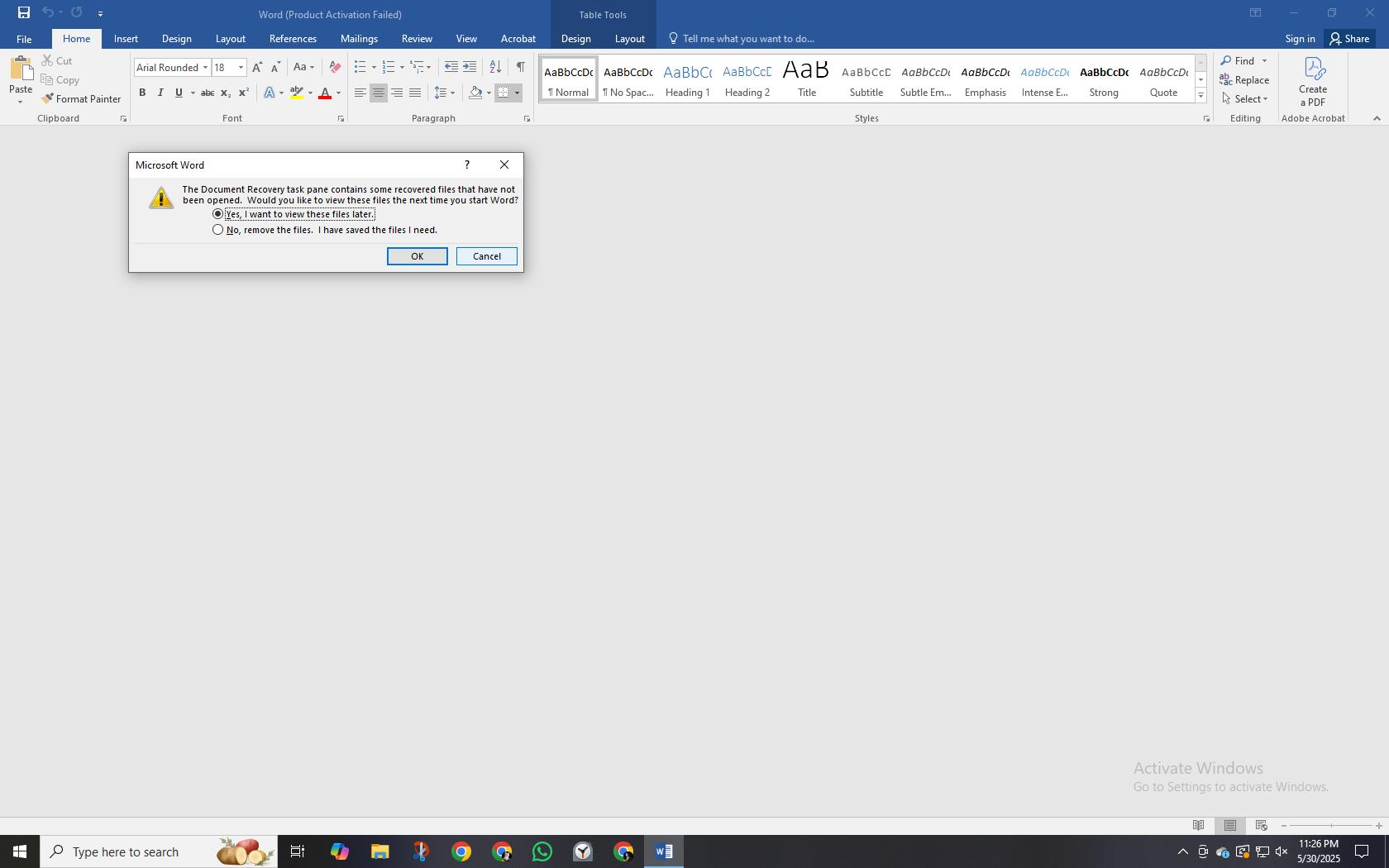Click Decrease Font Size icon
The width and height of the screenshot is (1389, 868).
(x=275, y=67)
